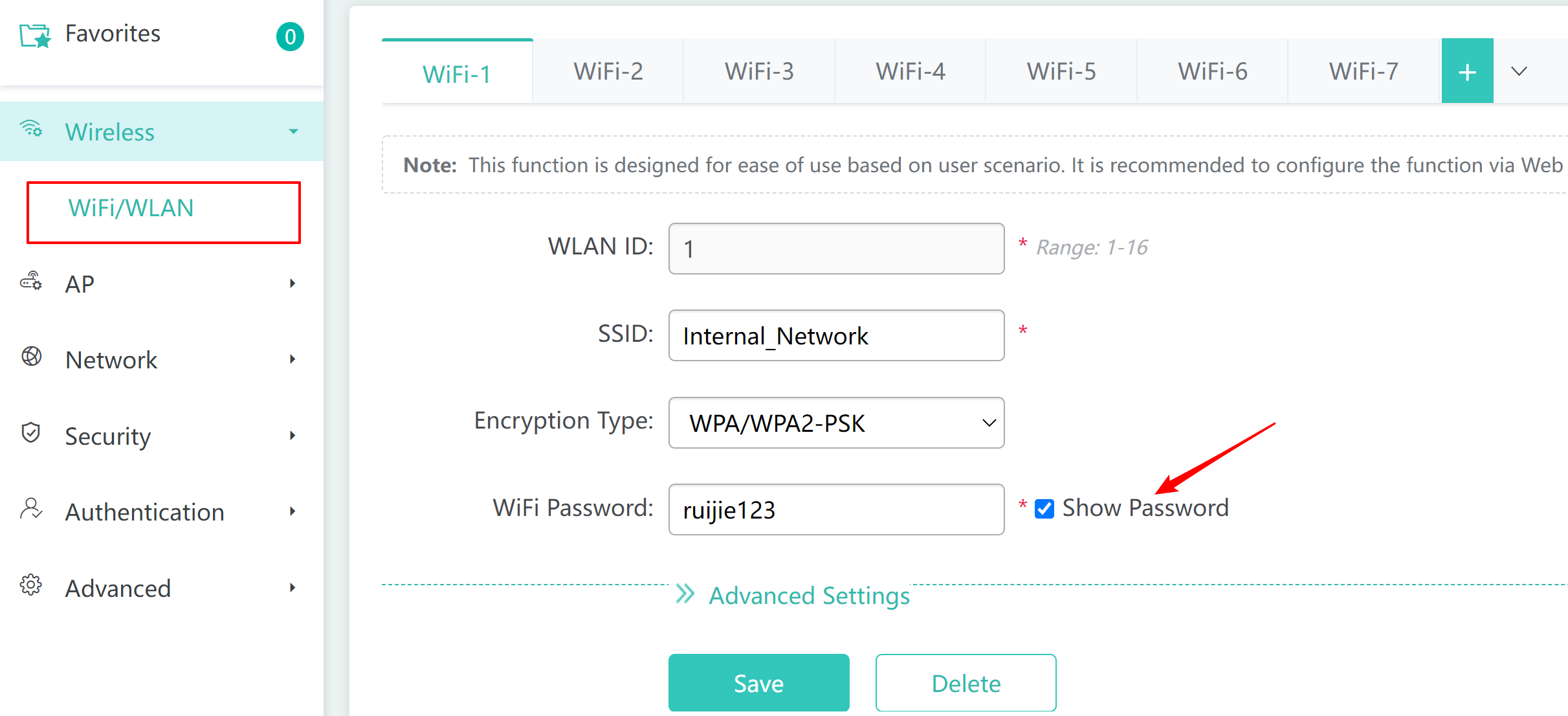Click the Authentication user icon
Screen dimensions: 1568x716
pyautogui.click(x=31, y=509)
